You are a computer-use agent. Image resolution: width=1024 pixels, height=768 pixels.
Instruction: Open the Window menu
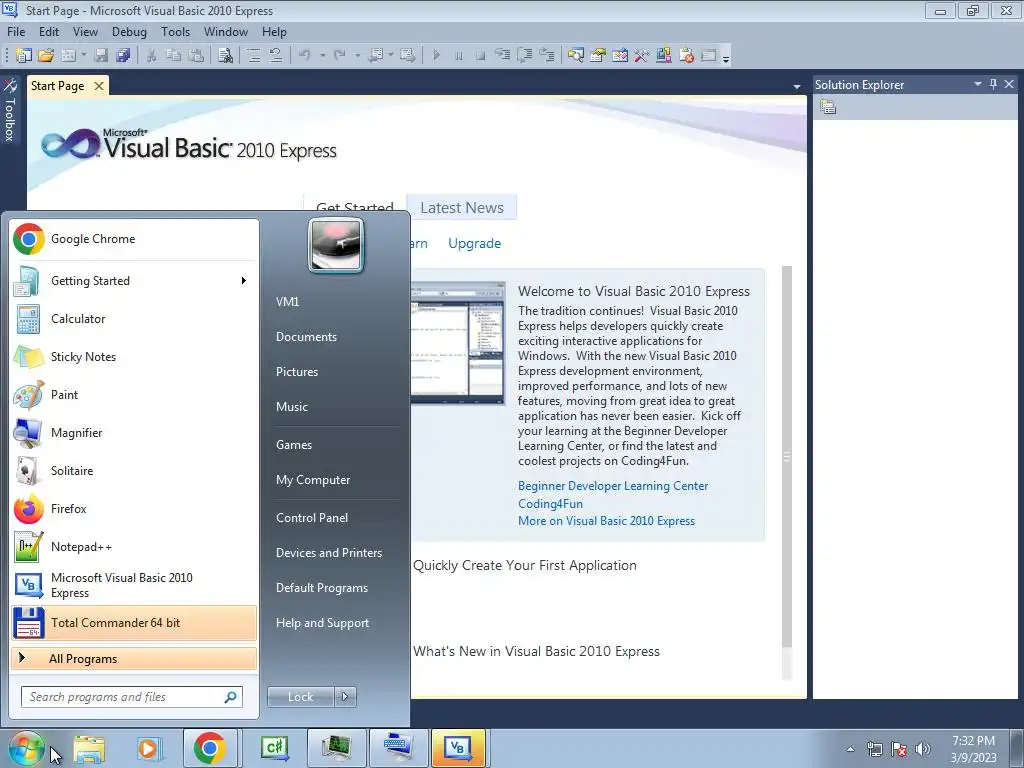point(226,31)
